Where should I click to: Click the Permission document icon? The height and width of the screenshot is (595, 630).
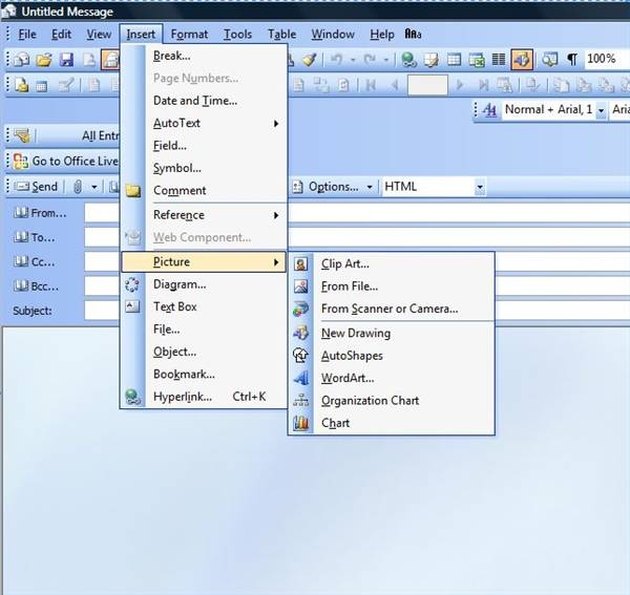pyautogui.click(x=89, y=60)
